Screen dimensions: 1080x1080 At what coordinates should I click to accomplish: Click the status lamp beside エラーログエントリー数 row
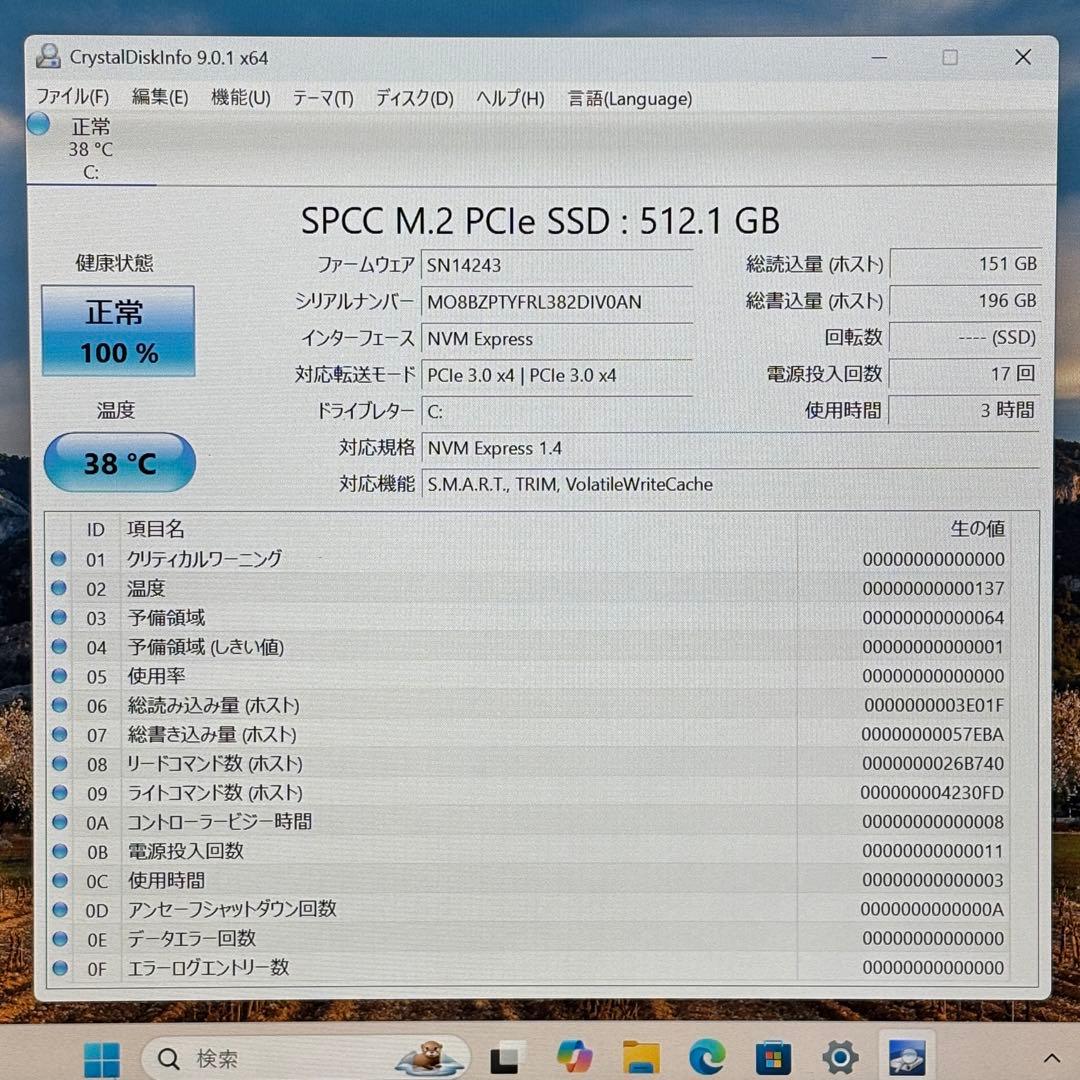pos(59,967)
